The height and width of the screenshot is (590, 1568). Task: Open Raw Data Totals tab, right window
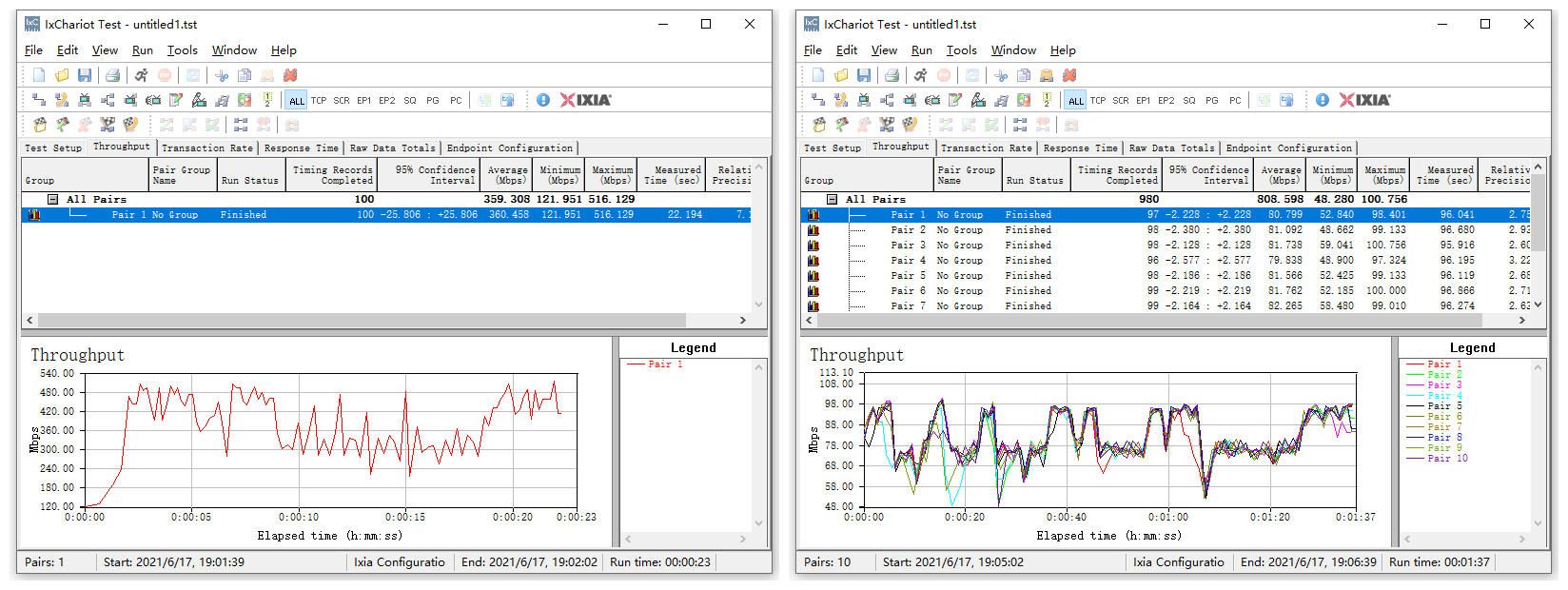(x=1171, y=148)
